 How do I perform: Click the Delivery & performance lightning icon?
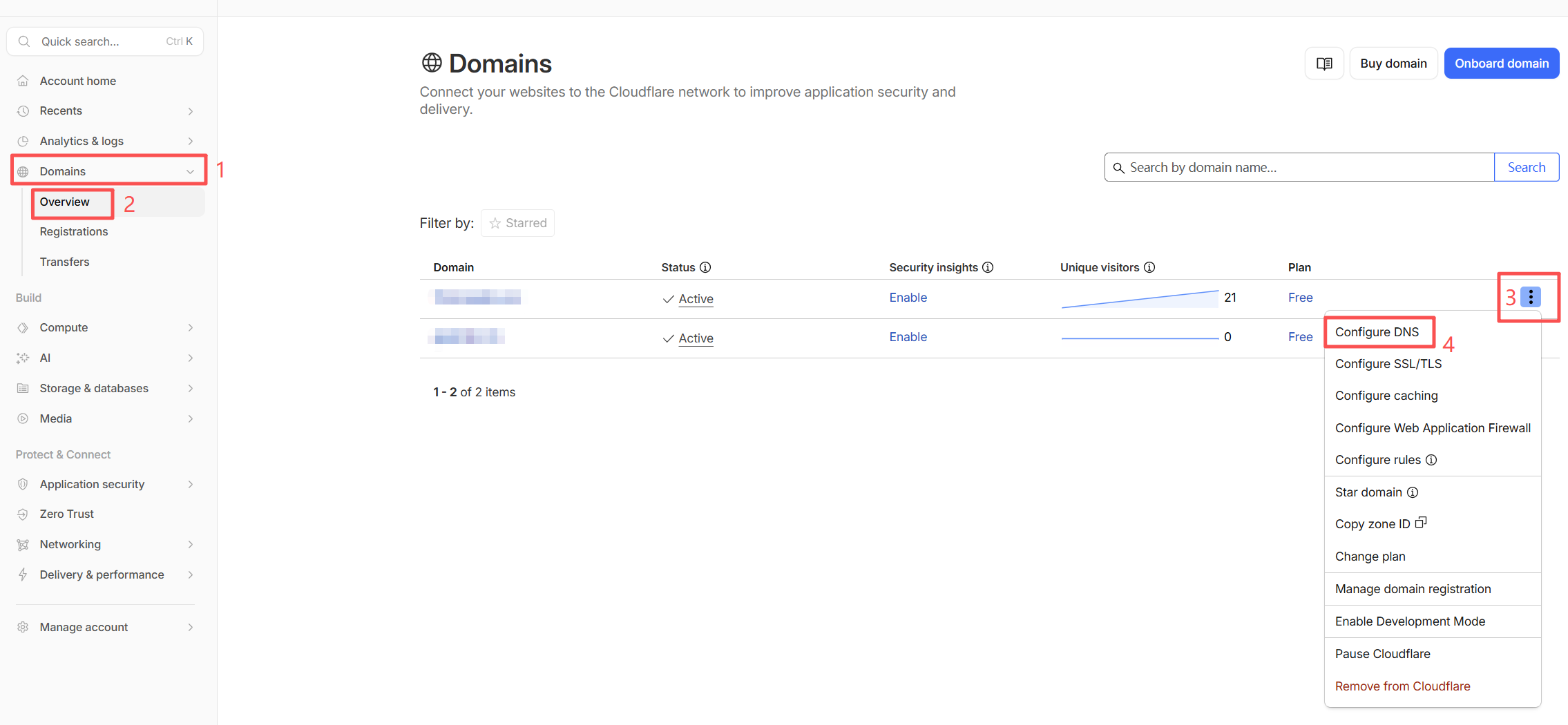click(x=23, y=574)
